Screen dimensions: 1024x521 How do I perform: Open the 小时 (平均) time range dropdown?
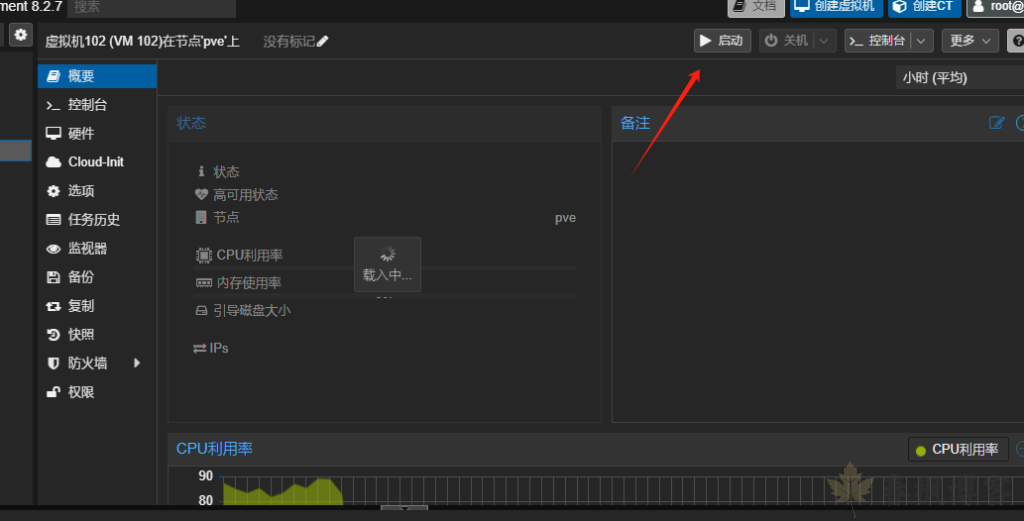click(x=960, y=78)
